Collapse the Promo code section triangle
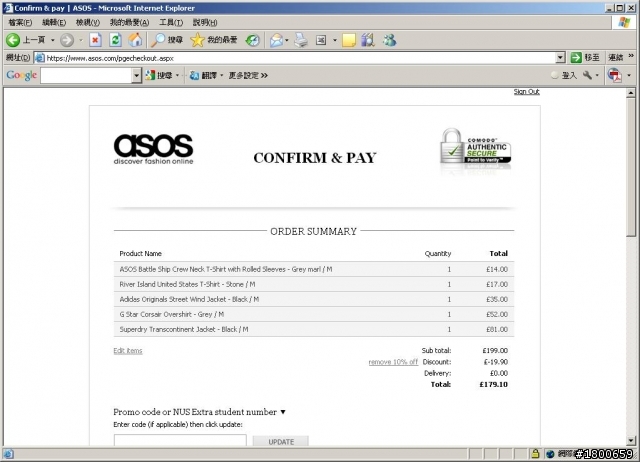Screen dimensions: 640x462 click(x=283, y=412)
